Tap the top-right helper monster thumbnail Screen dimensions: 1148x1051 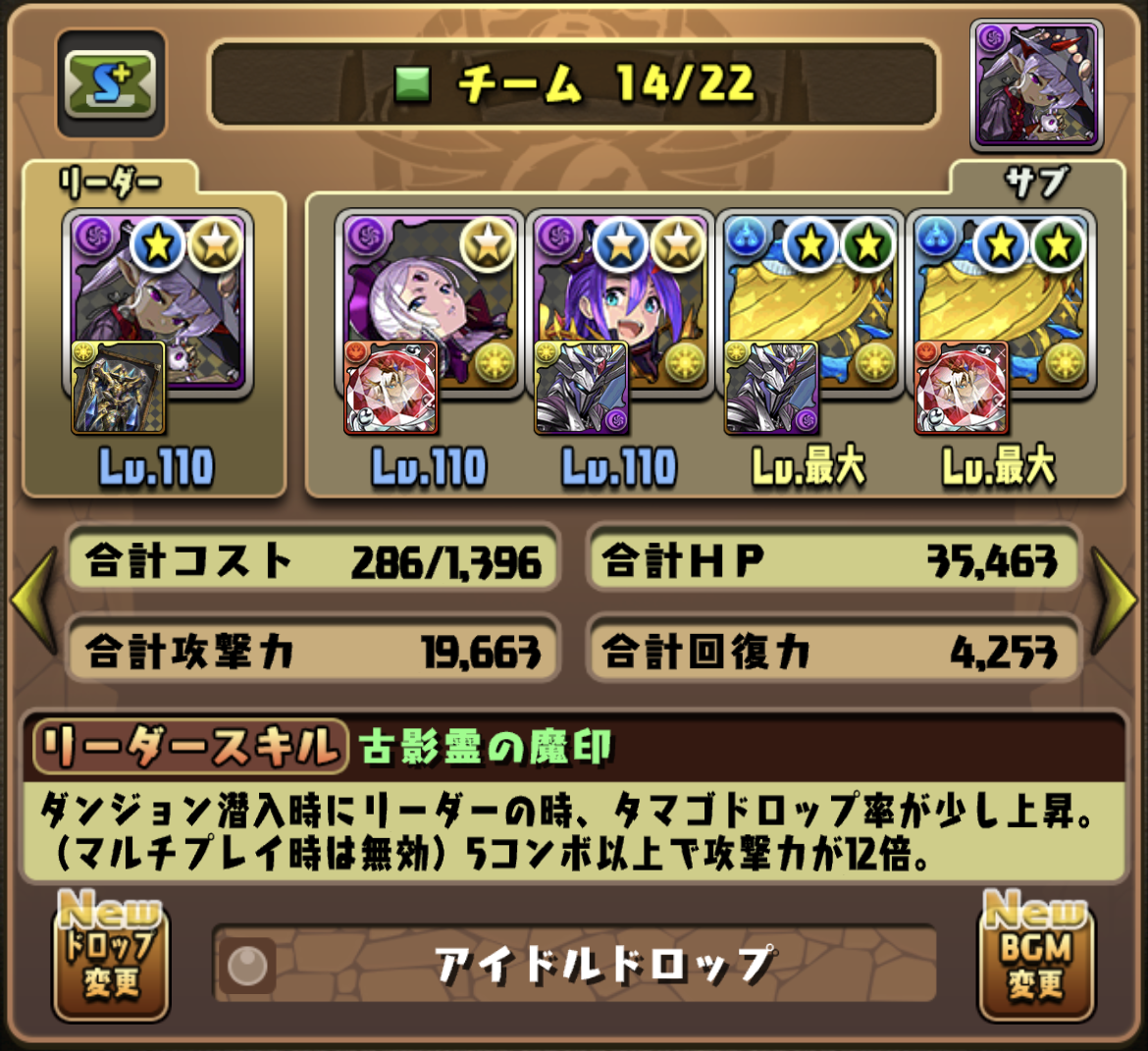coord(1037,85)
